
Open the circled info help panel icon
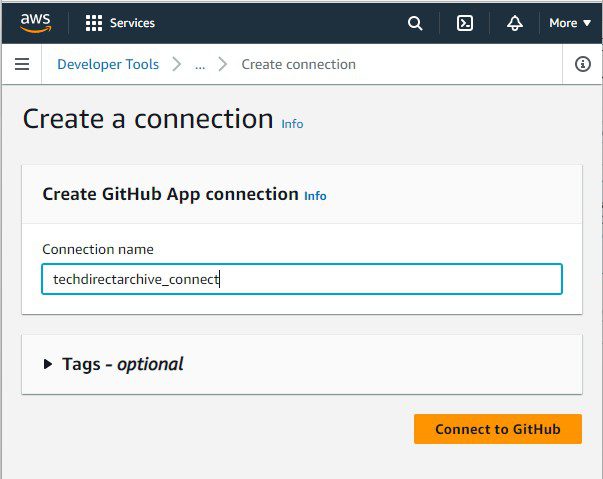[583, 64]
